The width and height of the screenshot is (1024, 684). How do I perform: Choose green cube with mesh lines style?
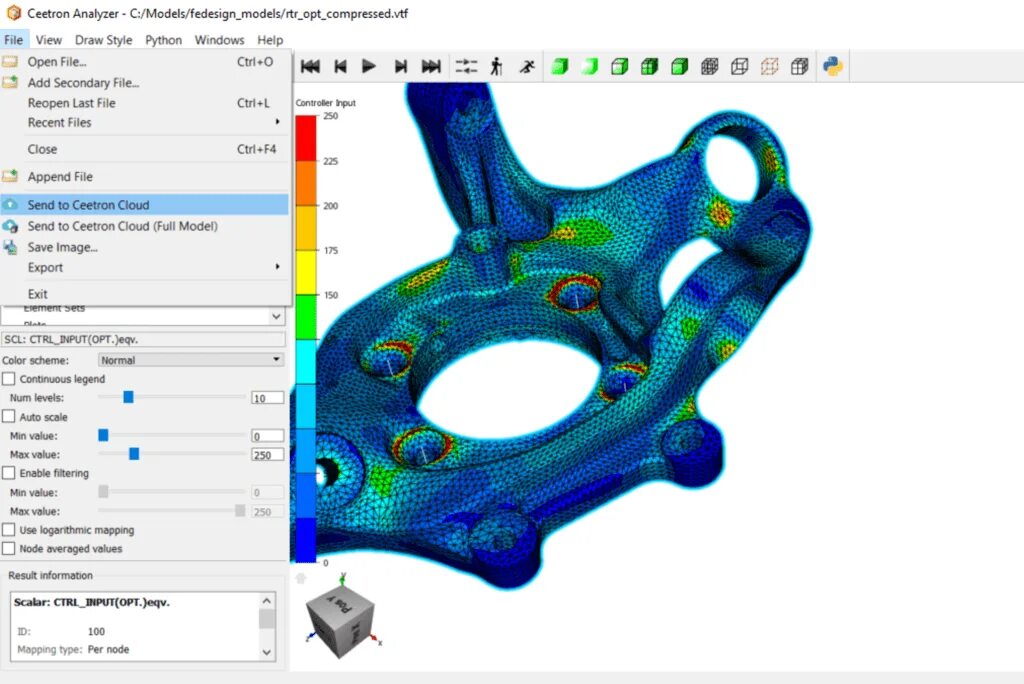click(x=650, y=66)
